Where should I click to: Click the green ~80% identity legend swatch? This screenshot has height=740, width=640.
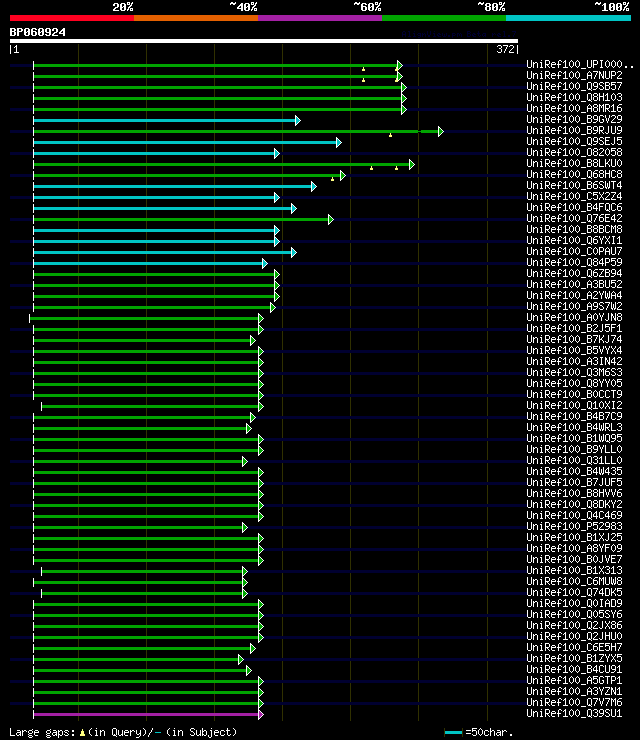click(444, 18)
